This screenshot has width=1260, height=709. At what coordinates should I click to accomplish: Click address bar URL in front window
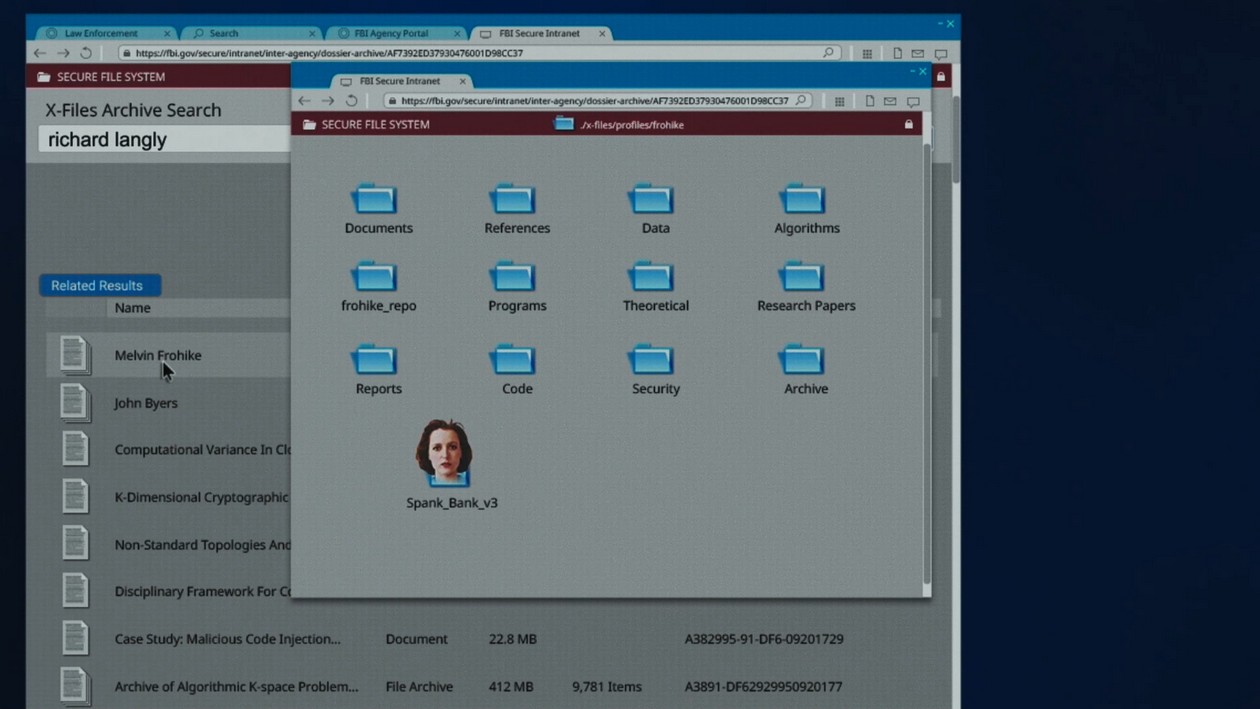[594, 101]
